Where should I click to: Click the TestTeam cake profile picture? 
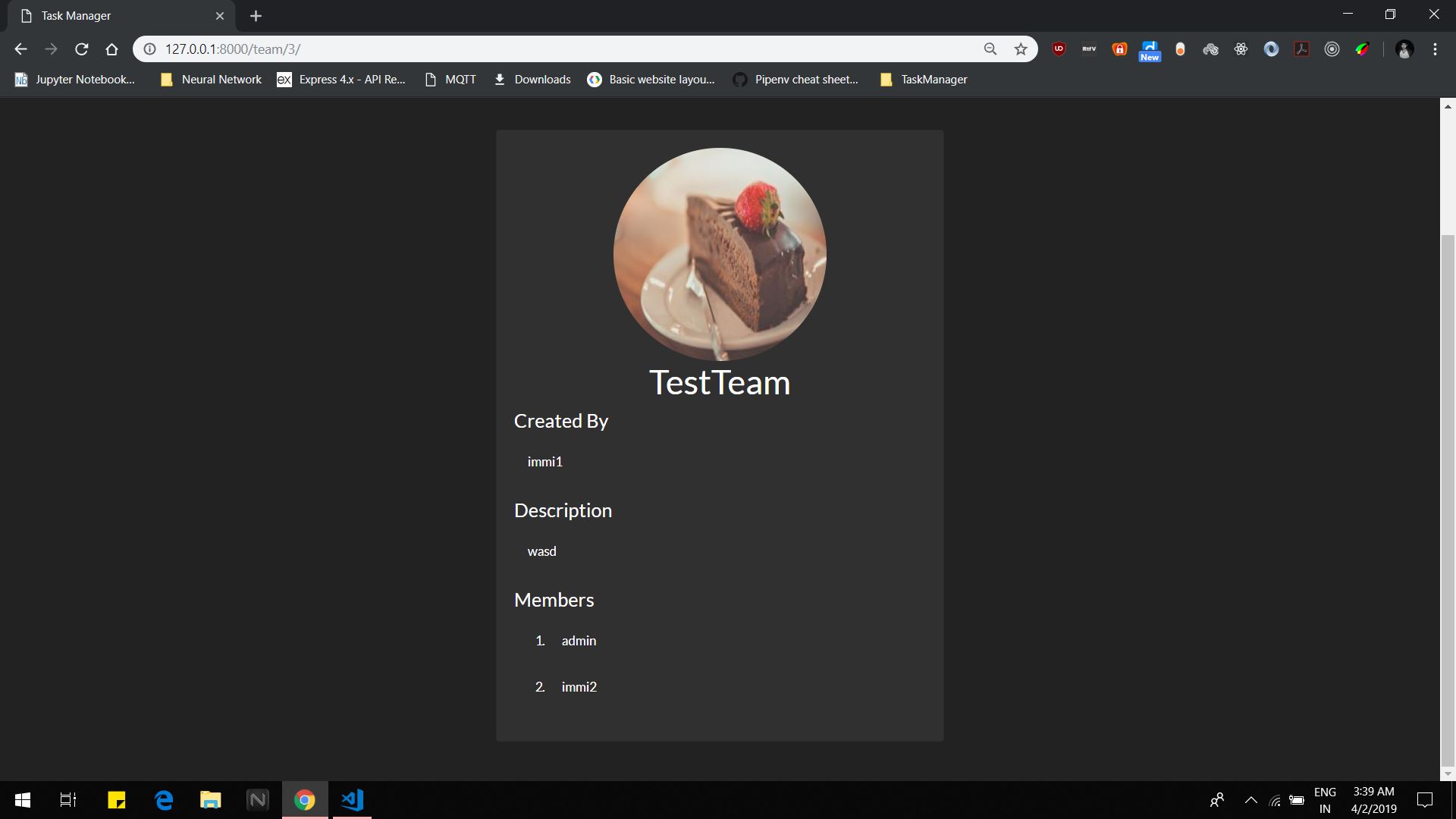pyautogui.click(x=720, y=254)
